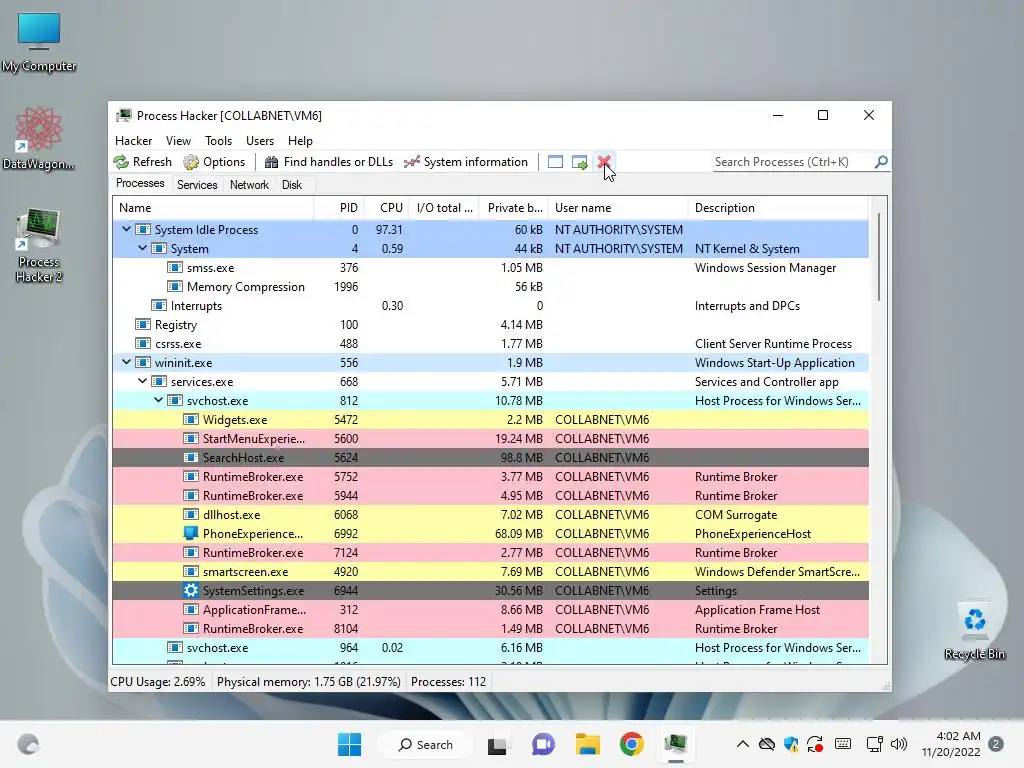Select the smss.exe process icon
Screen dimensions: 1024x768
(x=174, y=267)
